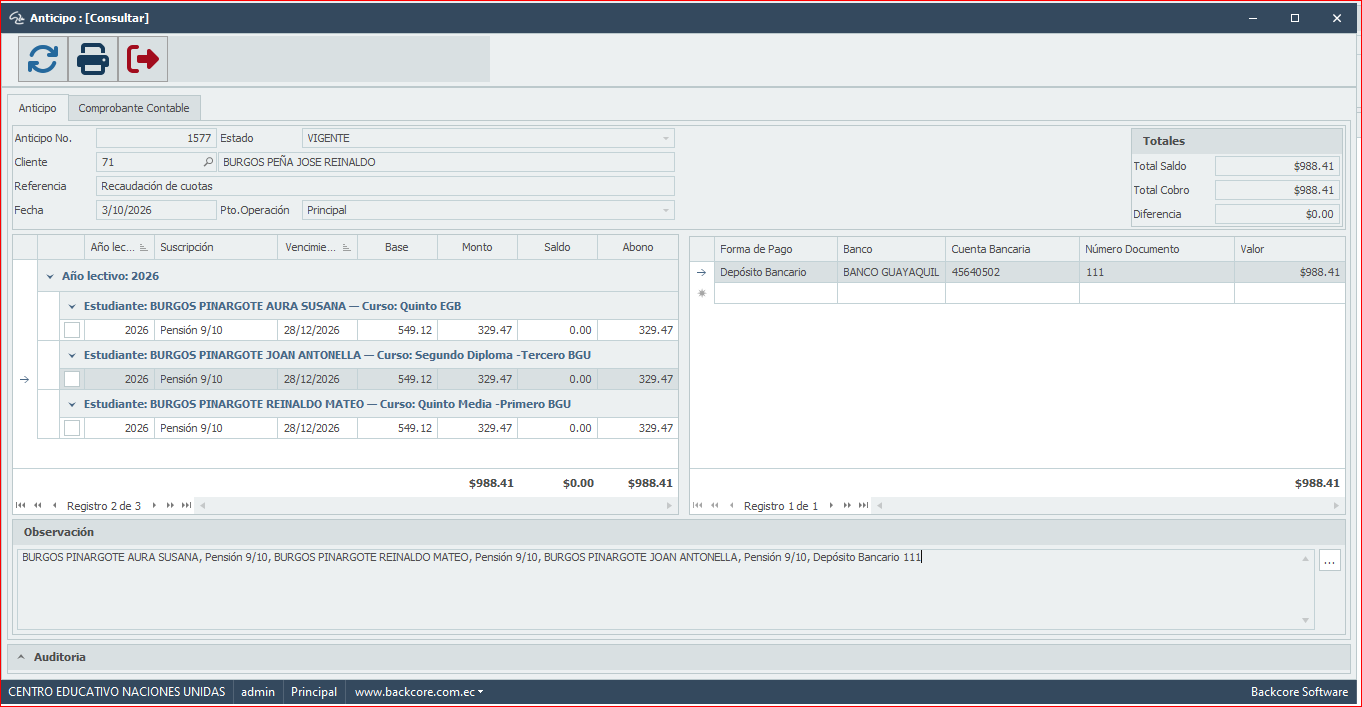Click the horizontal scrollbar under the payments grid
This screenshot has width=1362, height=707.
coord(1108,506)
